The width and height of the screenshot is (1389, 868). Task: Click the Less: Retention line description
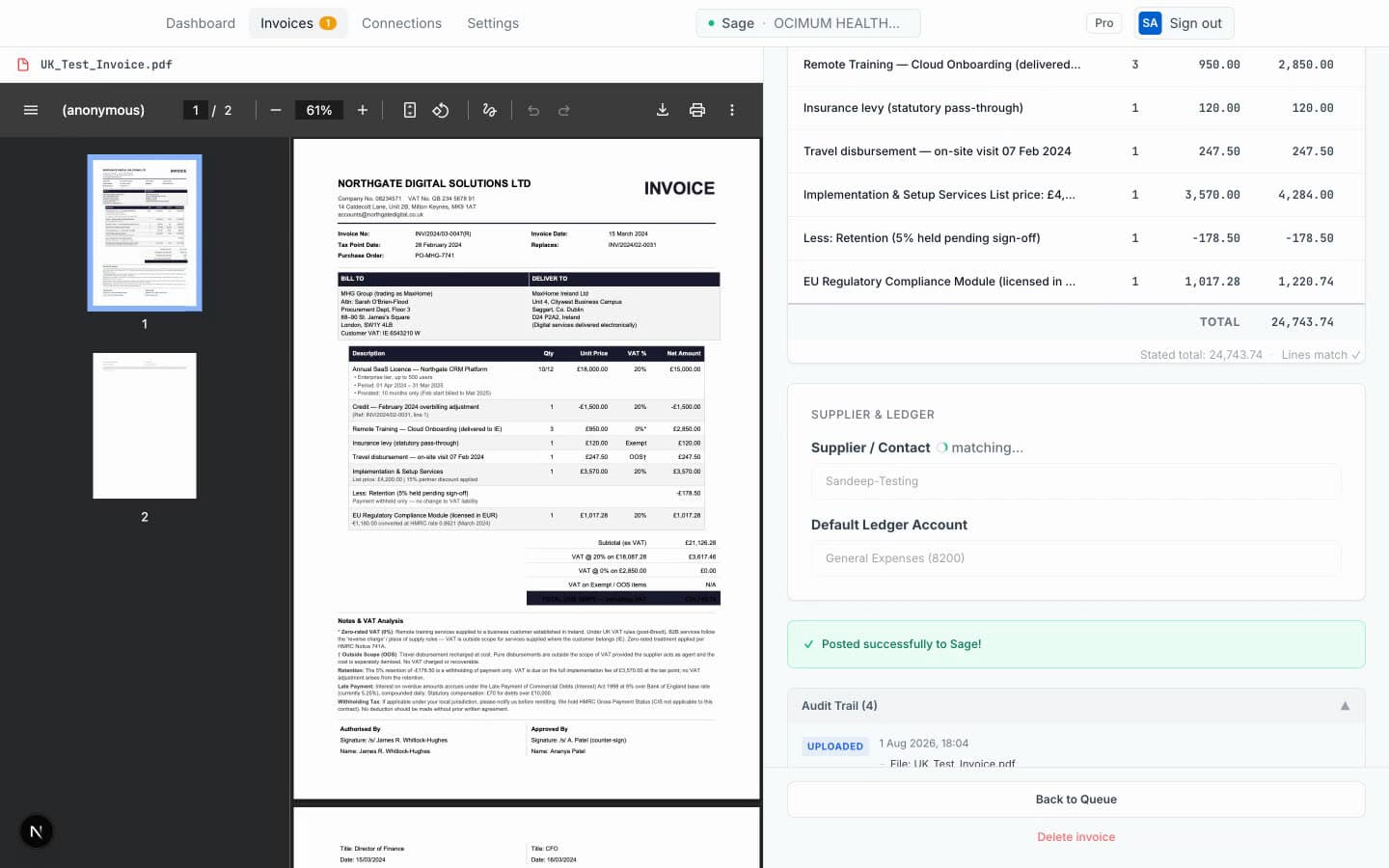pyautogui.click(x=921, y=238)
